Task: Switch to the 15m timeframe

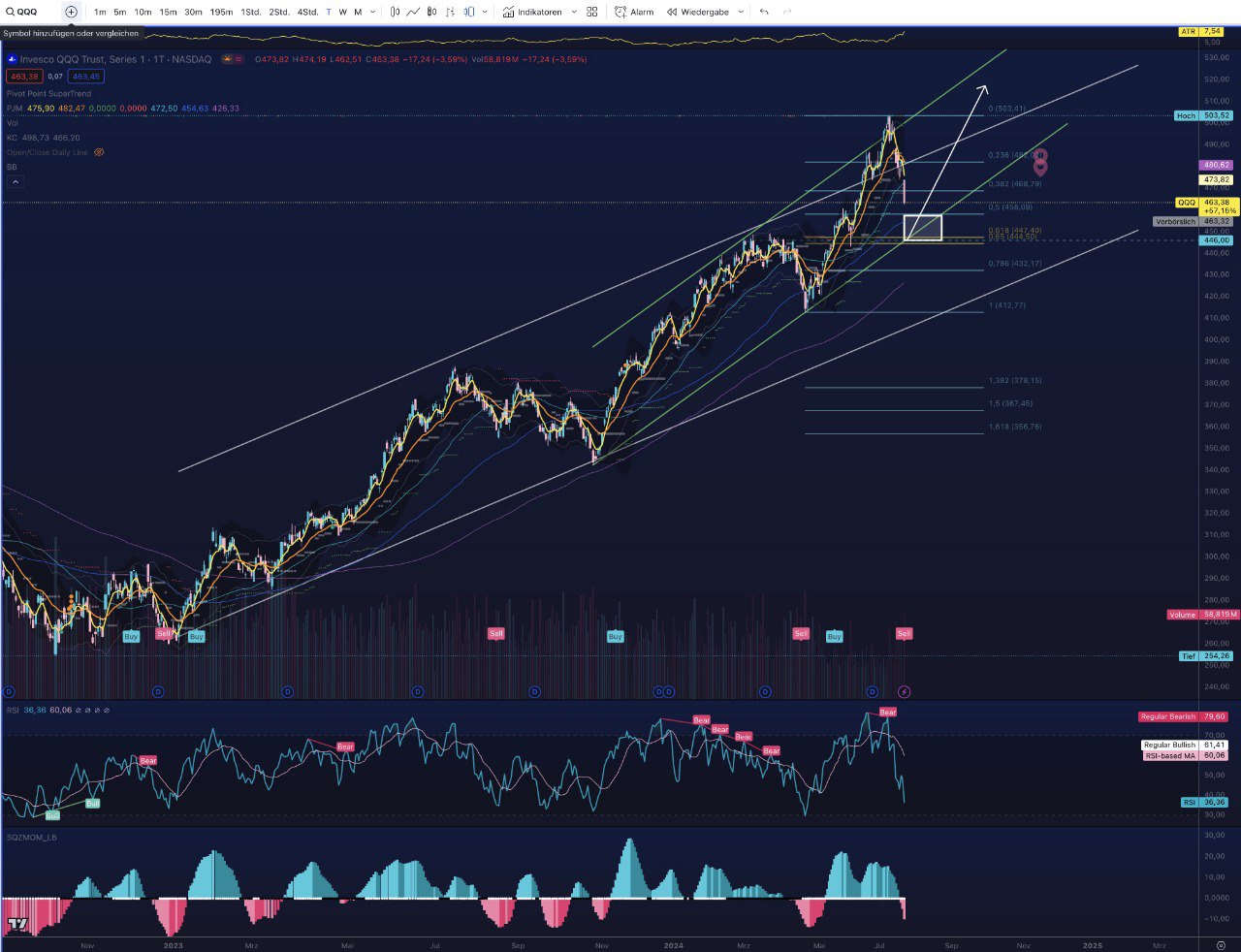Action: pos(168,12)
